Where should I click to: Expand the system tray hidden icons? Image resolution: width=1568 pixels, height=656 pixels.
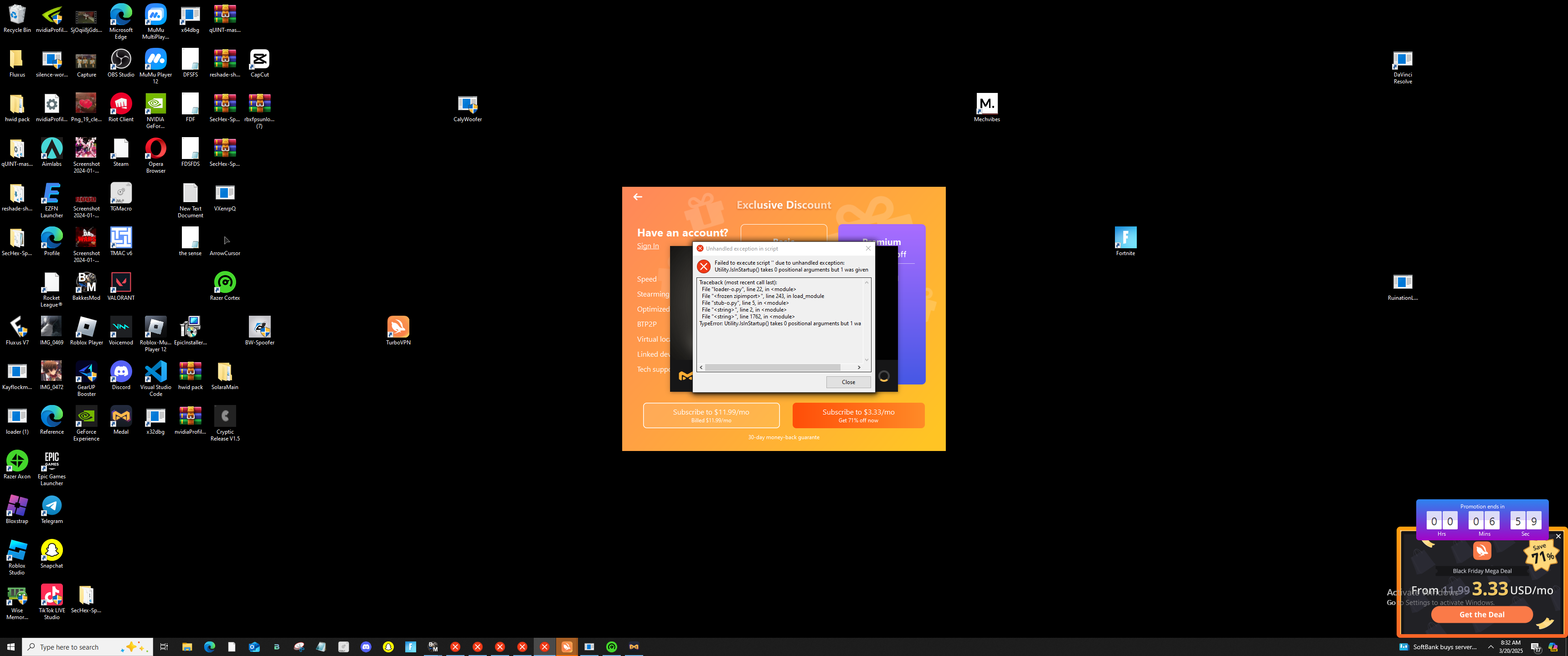click(1490, 647)
